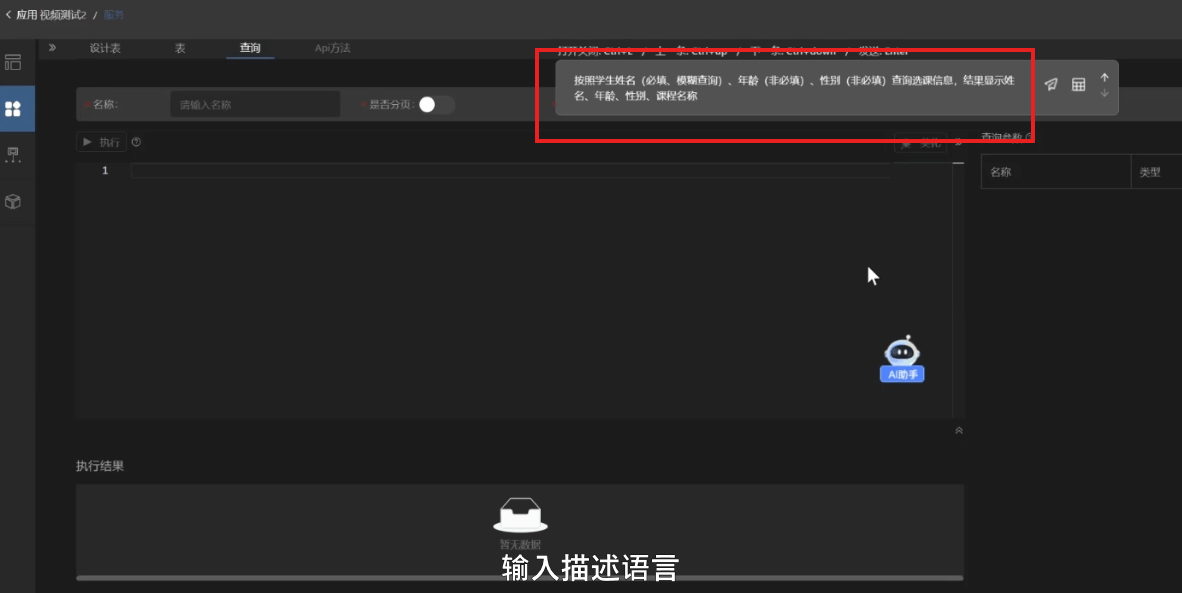Open the flow diagram icon in left sidebar

[14, 155]
